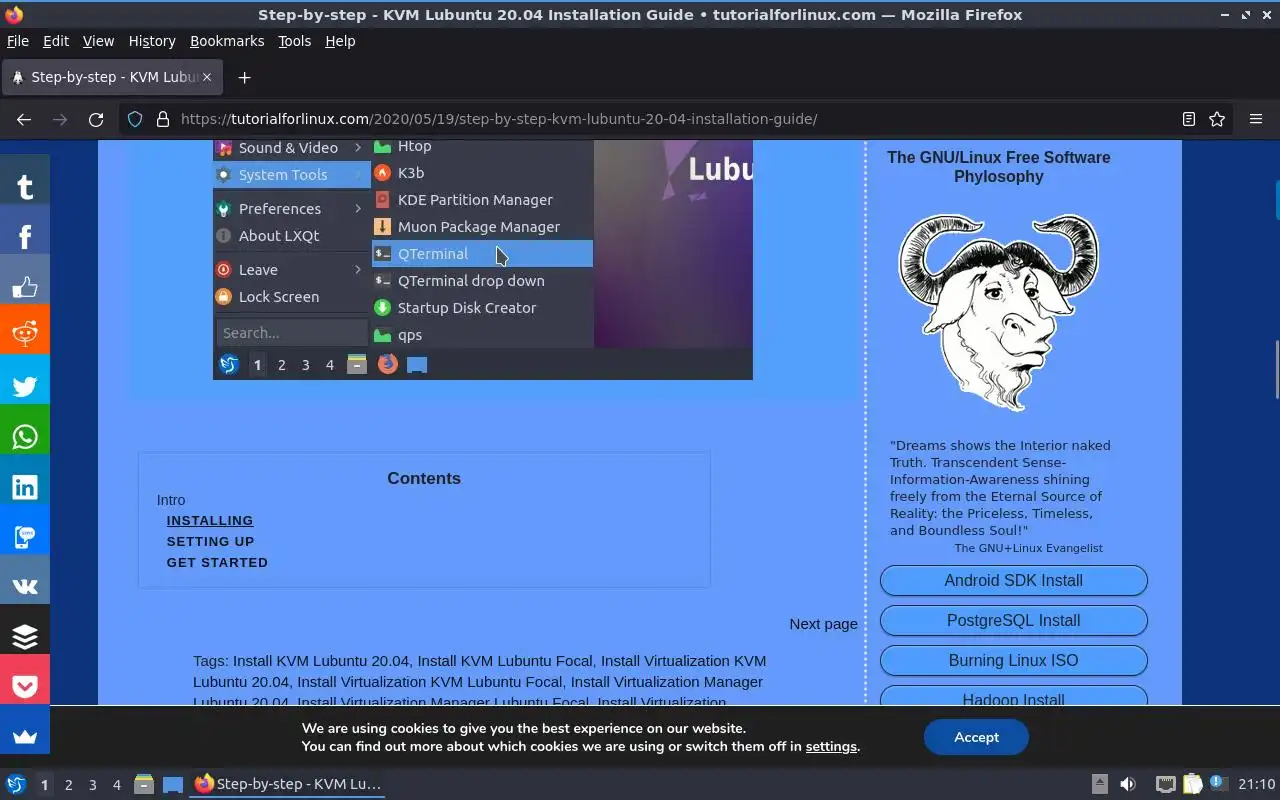This screenshot has height=800, width=1280.
Task: Click the show desktop taskbar icon
Action: (x=173, y=784)
